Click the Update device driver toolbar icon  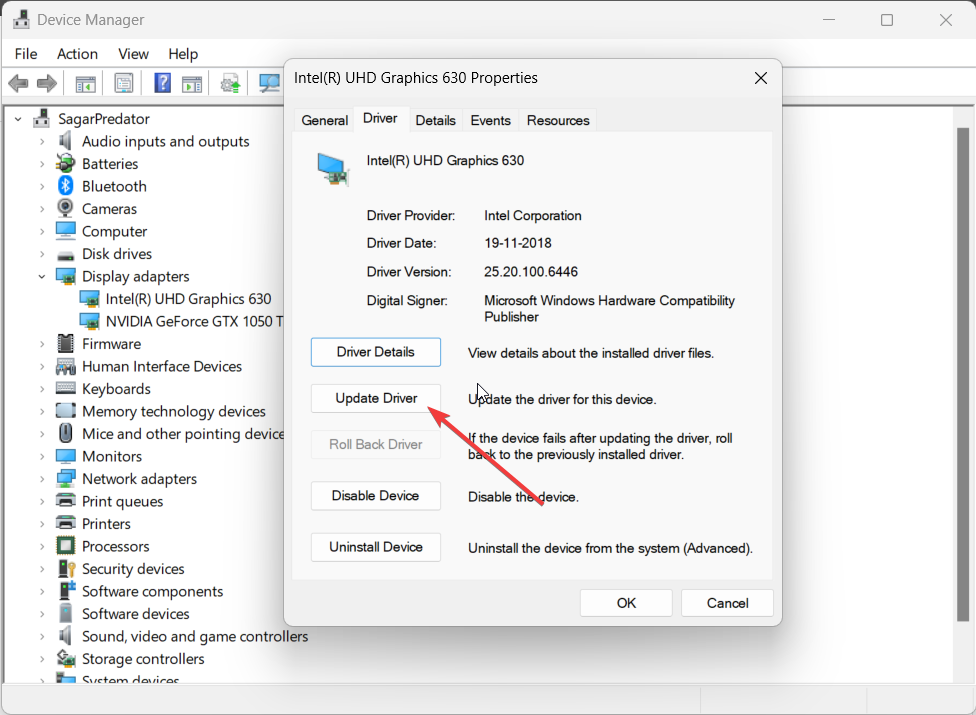coord(230,83)
